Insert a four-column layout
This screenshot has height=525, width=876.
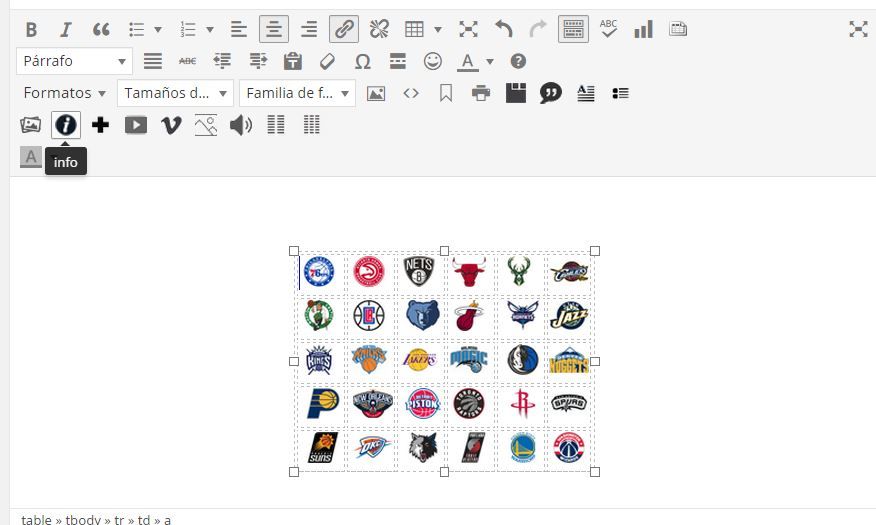pyautogui.click(x=312, y=125)
